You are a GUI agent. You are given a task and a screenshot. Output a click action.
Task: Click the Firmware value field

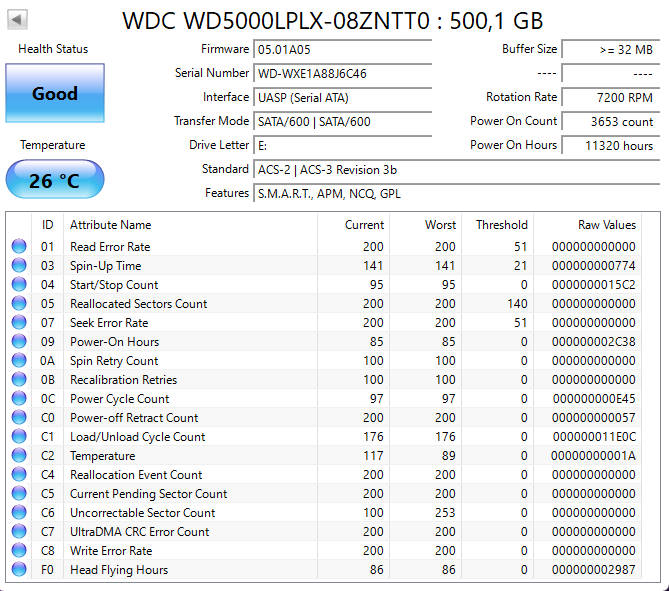343,49
